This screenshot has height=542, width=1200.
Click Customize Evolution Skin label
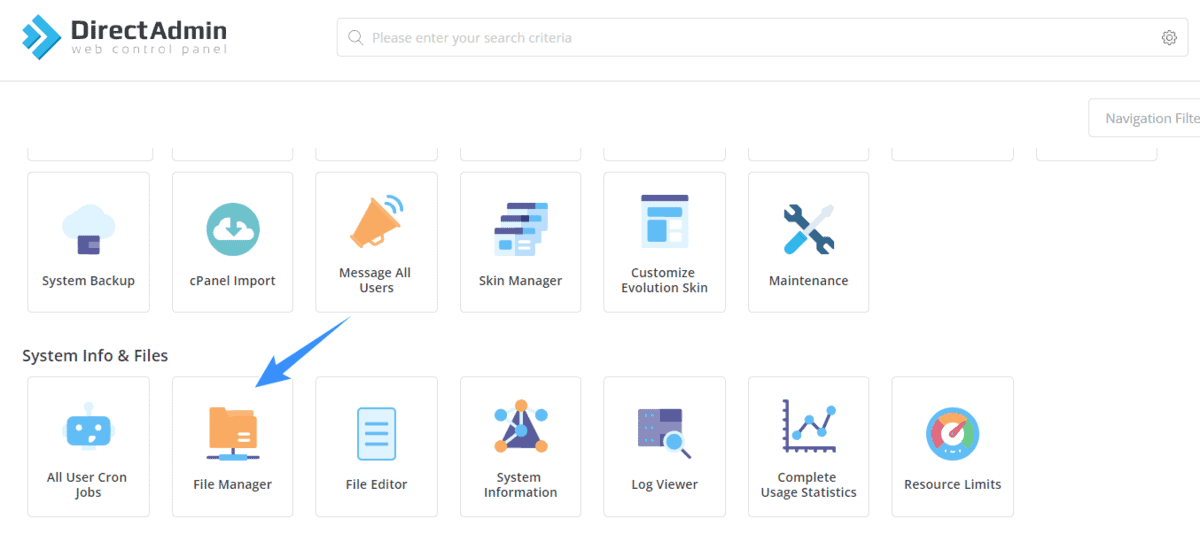[664, 280]
